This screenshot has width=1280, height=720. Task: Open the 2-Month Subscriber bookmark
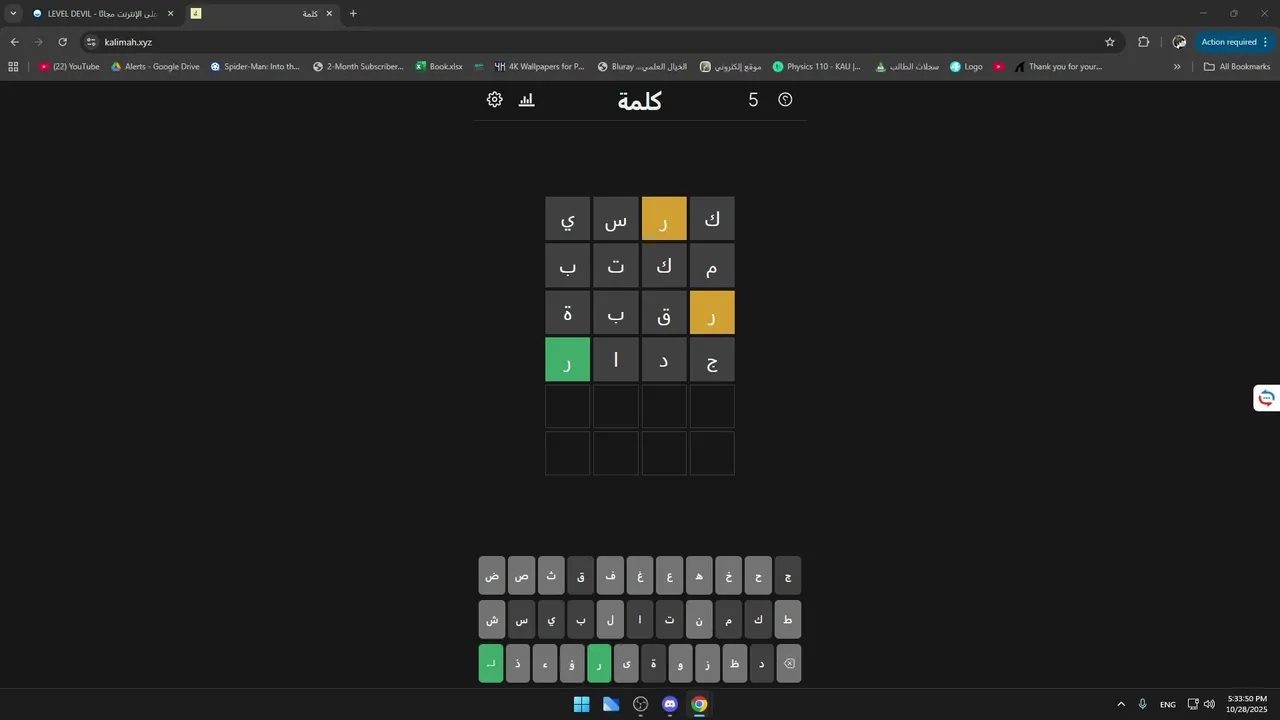pyautogui.click(x=358, y=67)
